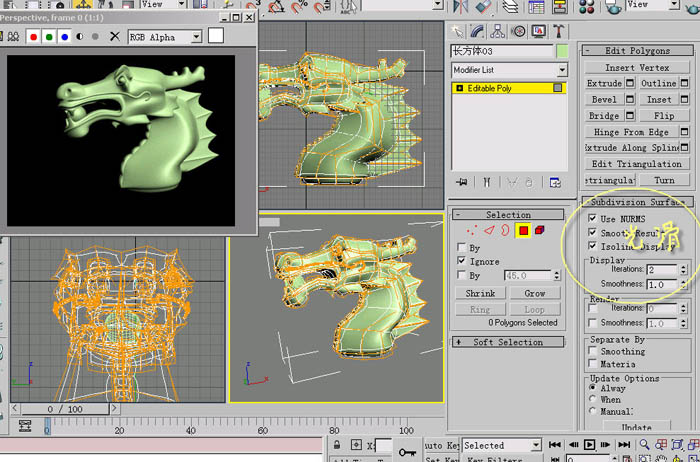
Task: Enable red channel in render window
Action: click(33, 37)
